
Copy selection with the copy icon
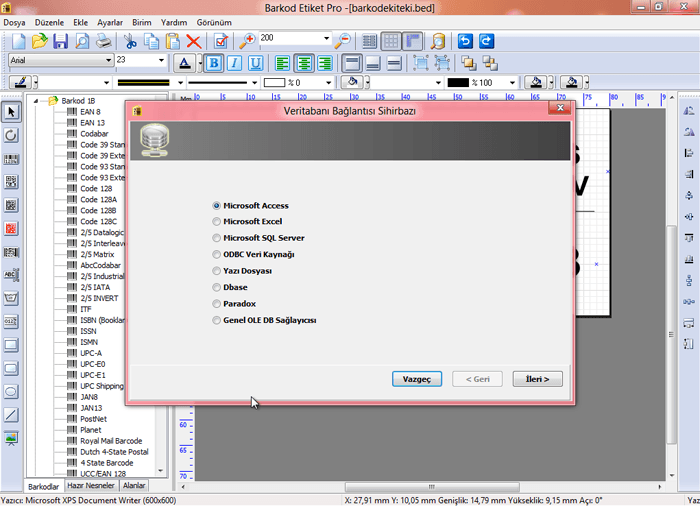(151, 41)
